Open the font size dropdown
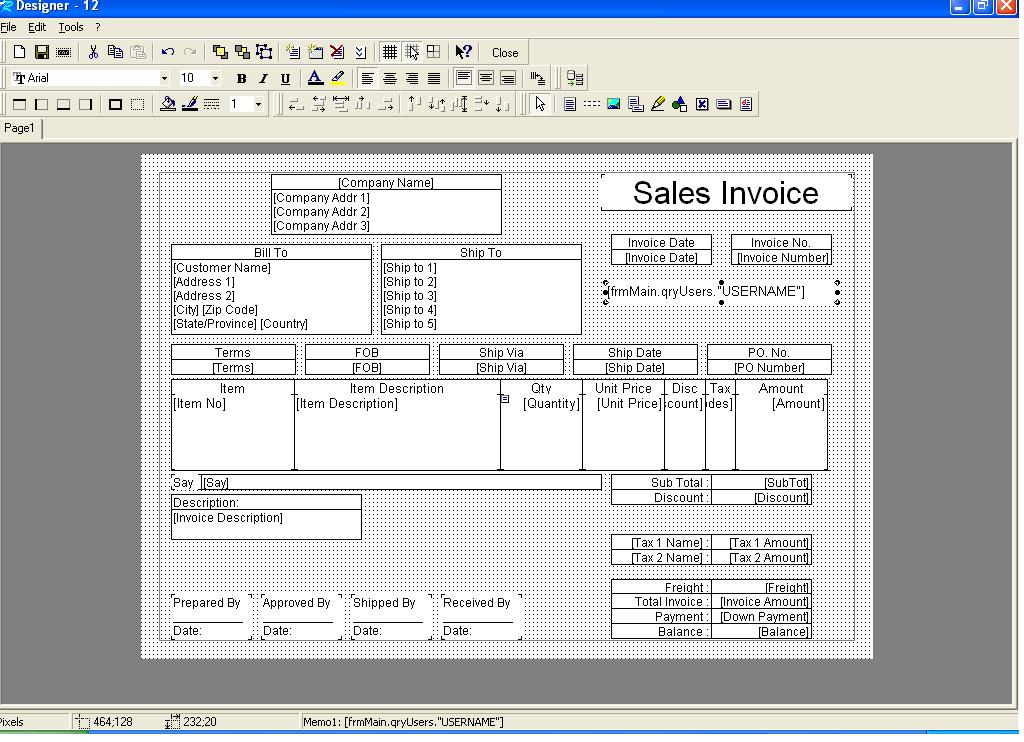The height and width of the screenshot is (742, 1024). click(214, 78)
